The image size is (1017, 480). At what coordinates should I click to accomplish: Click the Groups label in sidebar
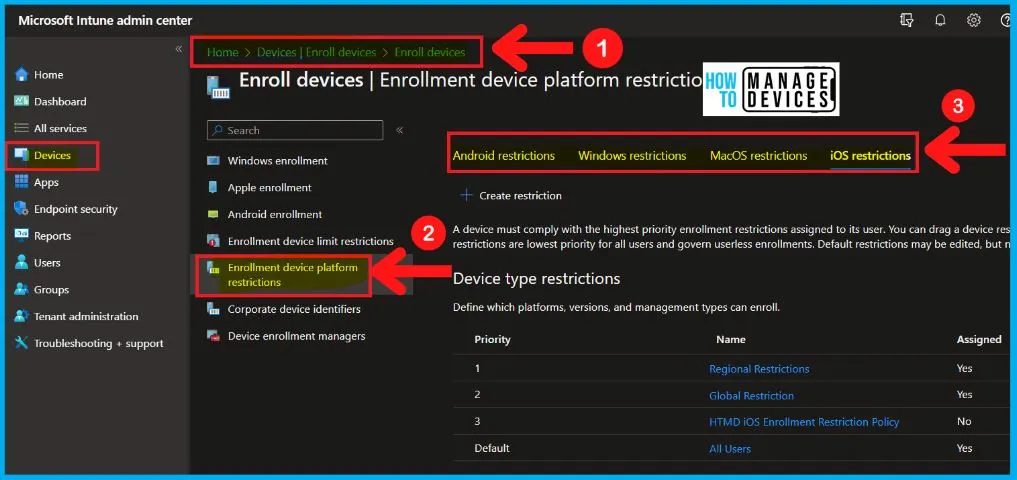(51, 289)
